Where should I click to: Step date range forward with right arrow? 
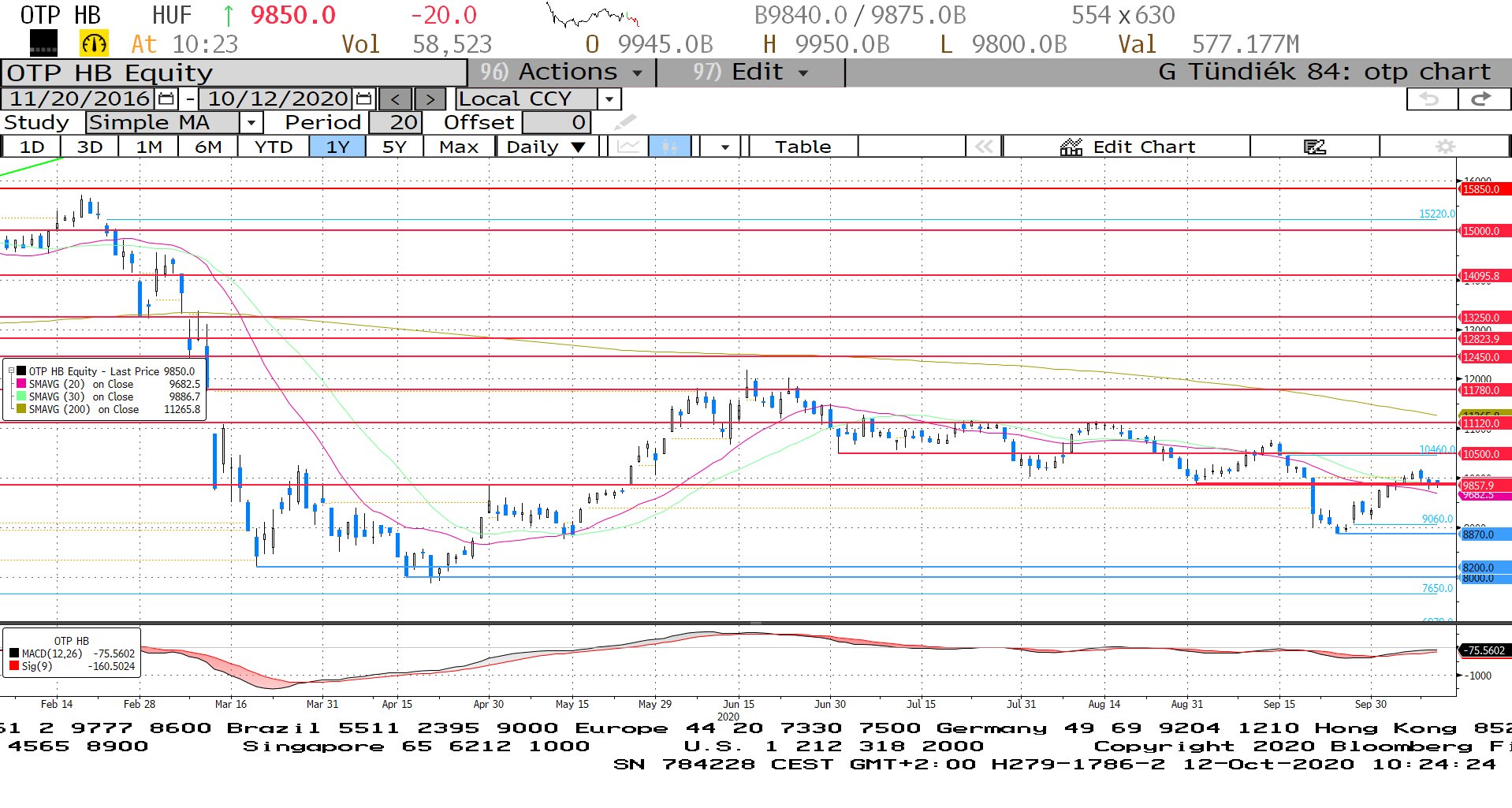430,99
